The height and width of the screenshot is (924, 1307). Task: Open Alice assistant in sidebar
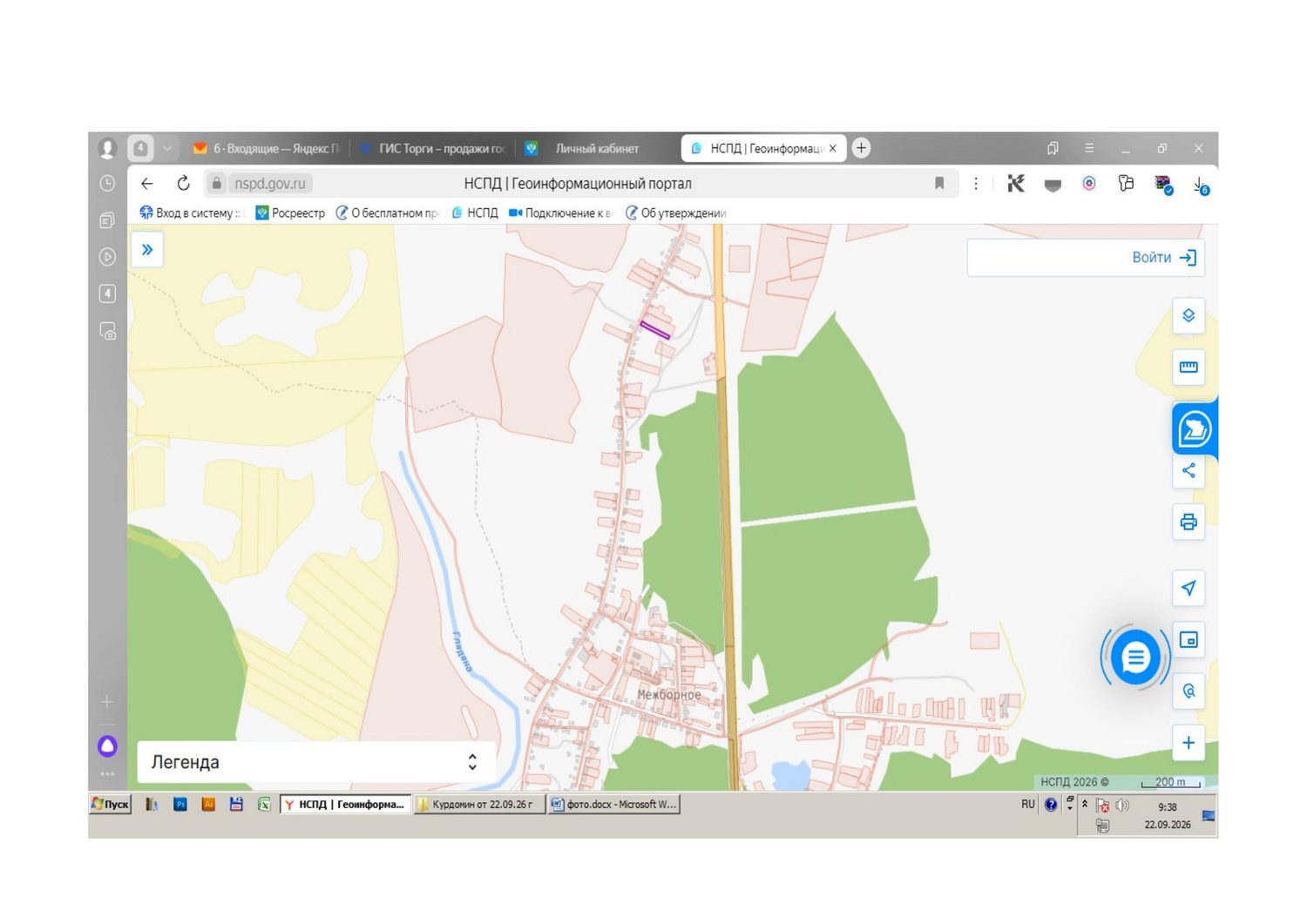[x=107, y=745]
